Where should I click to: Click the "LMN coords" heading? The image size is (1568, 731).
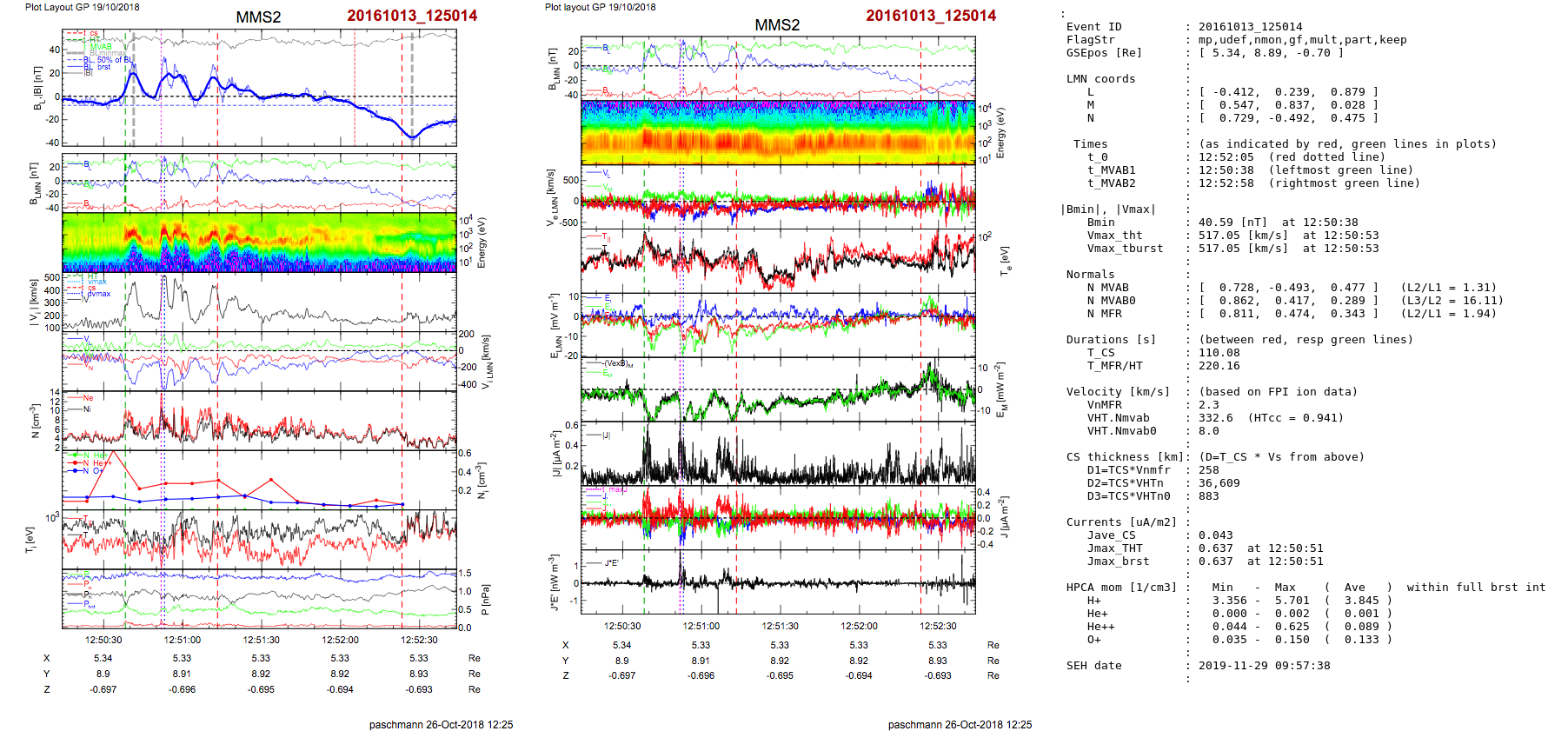tap(1100, 79)
